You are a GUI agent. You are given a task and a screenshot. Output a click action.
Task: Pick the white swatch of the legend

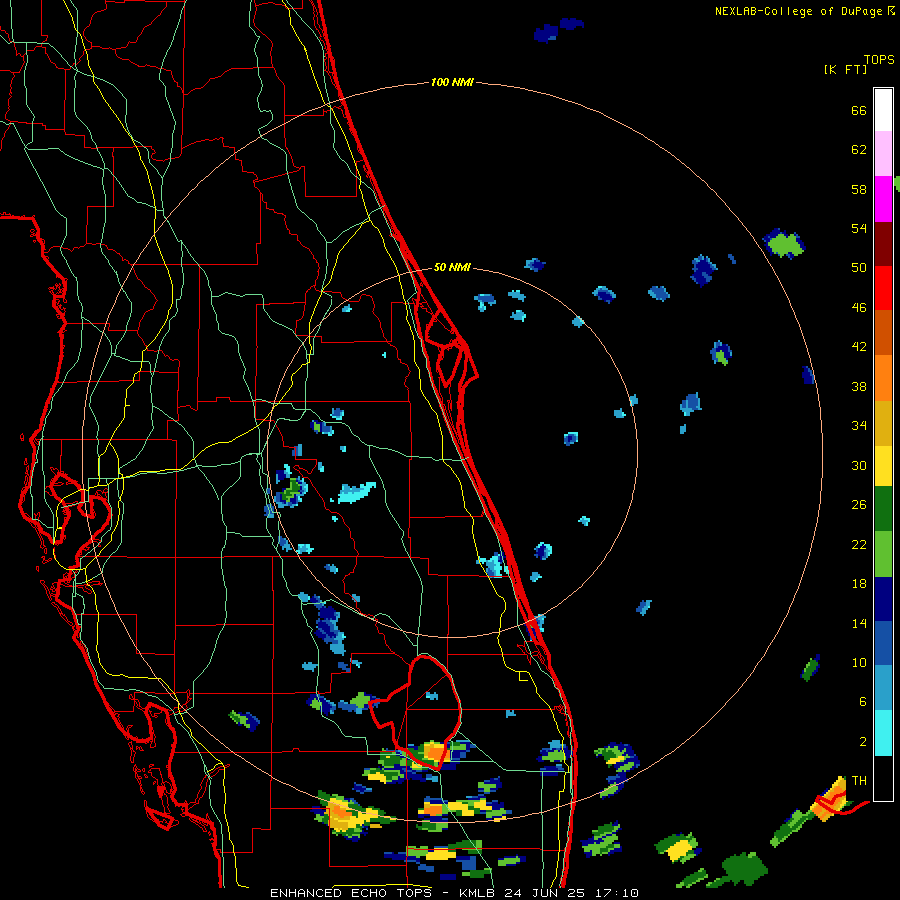tap(883, 110)
